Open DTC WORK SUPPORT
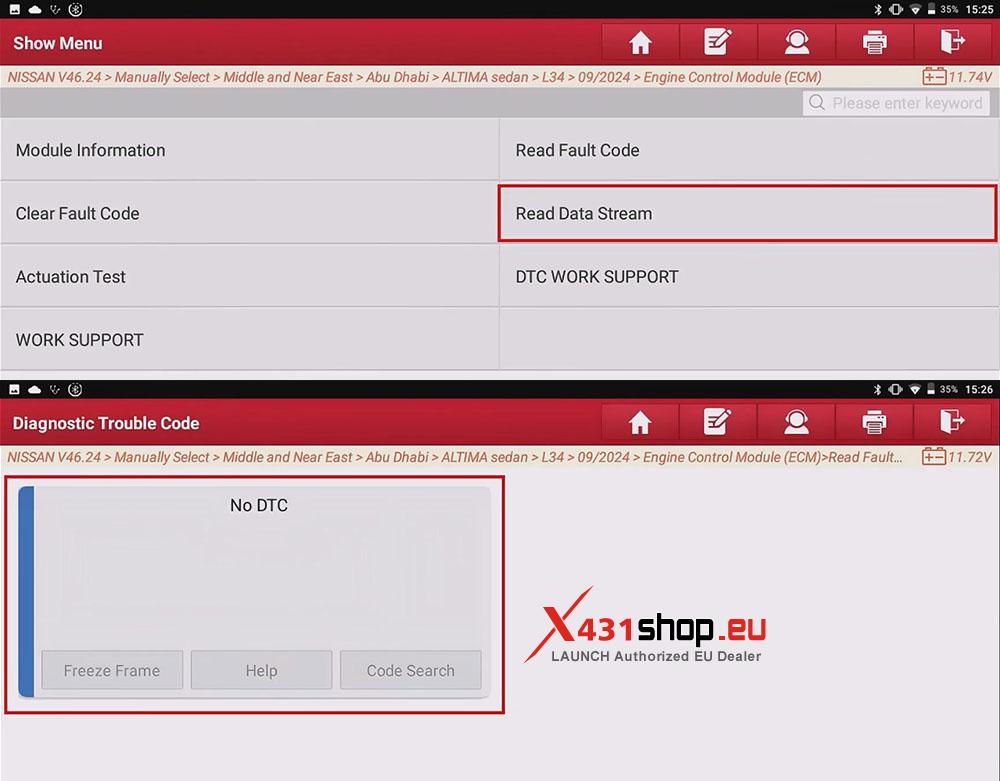The image size is (1000, 781). [749, 276]
